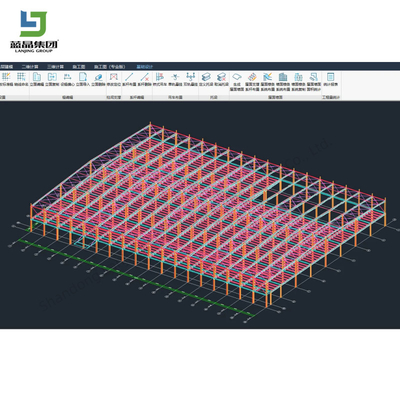The image size is (400, 400).
Task: Select the elevation copy icon with two panels
Action: 52,77
